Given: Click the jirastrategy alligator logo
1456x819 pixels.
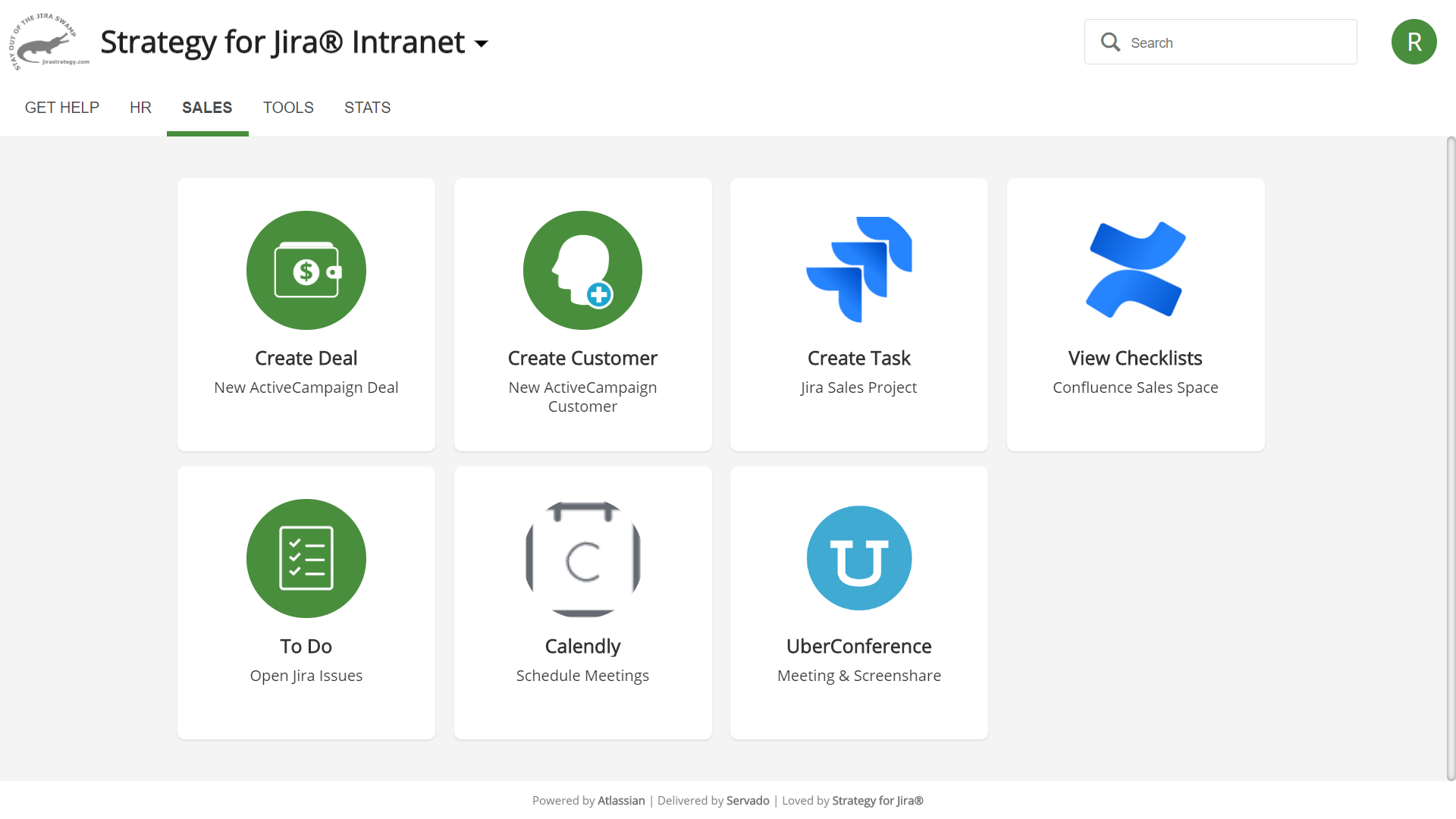Looking at the screenshot, I should click(49, 42).
